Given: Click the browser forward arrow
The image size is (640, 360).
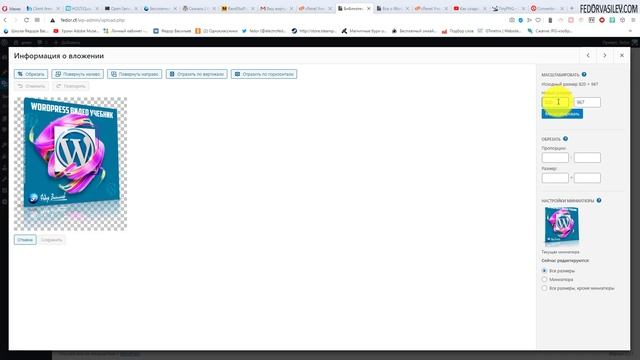Looking at the screenshot, I should [x=16, y=20].
